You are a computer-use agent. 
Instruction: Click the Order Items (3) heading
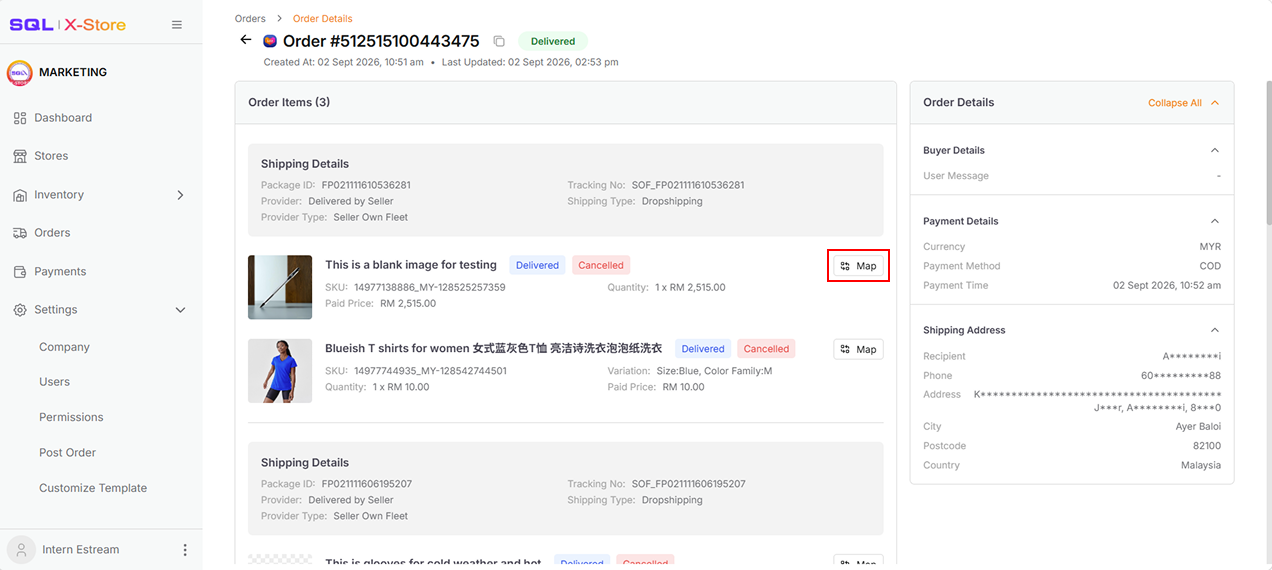click(x=289, y=102)
